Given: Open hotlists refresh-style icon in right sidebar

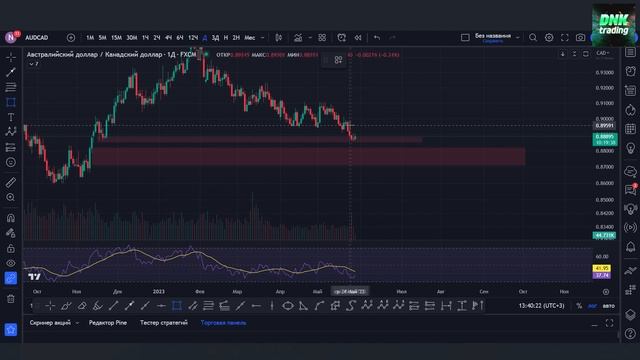Looking at the screenshot, I should pyautogui.click(x=631, y=110).
